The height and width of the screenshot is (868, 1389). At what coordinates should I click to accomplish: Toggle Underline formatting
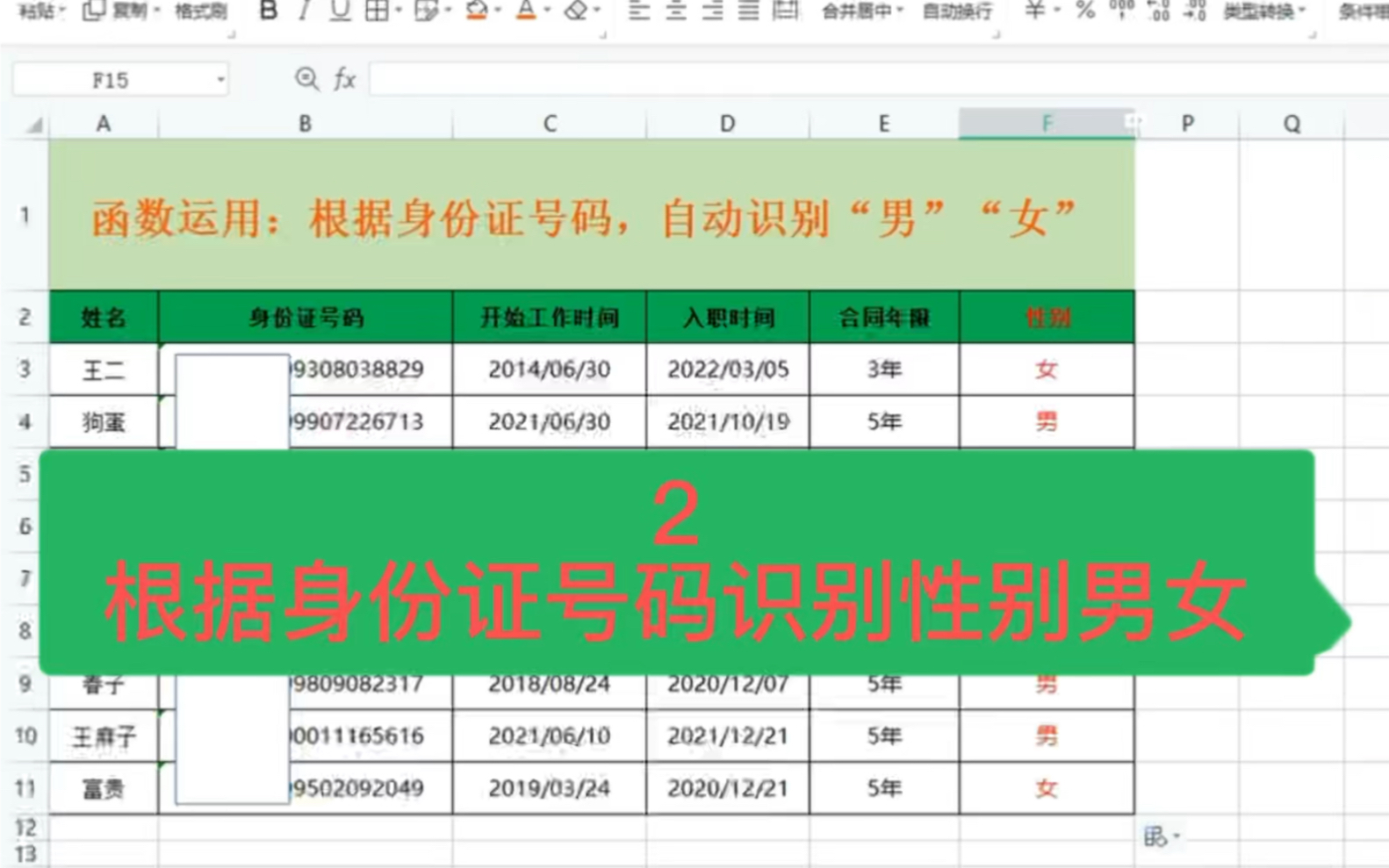click(339, 11)
